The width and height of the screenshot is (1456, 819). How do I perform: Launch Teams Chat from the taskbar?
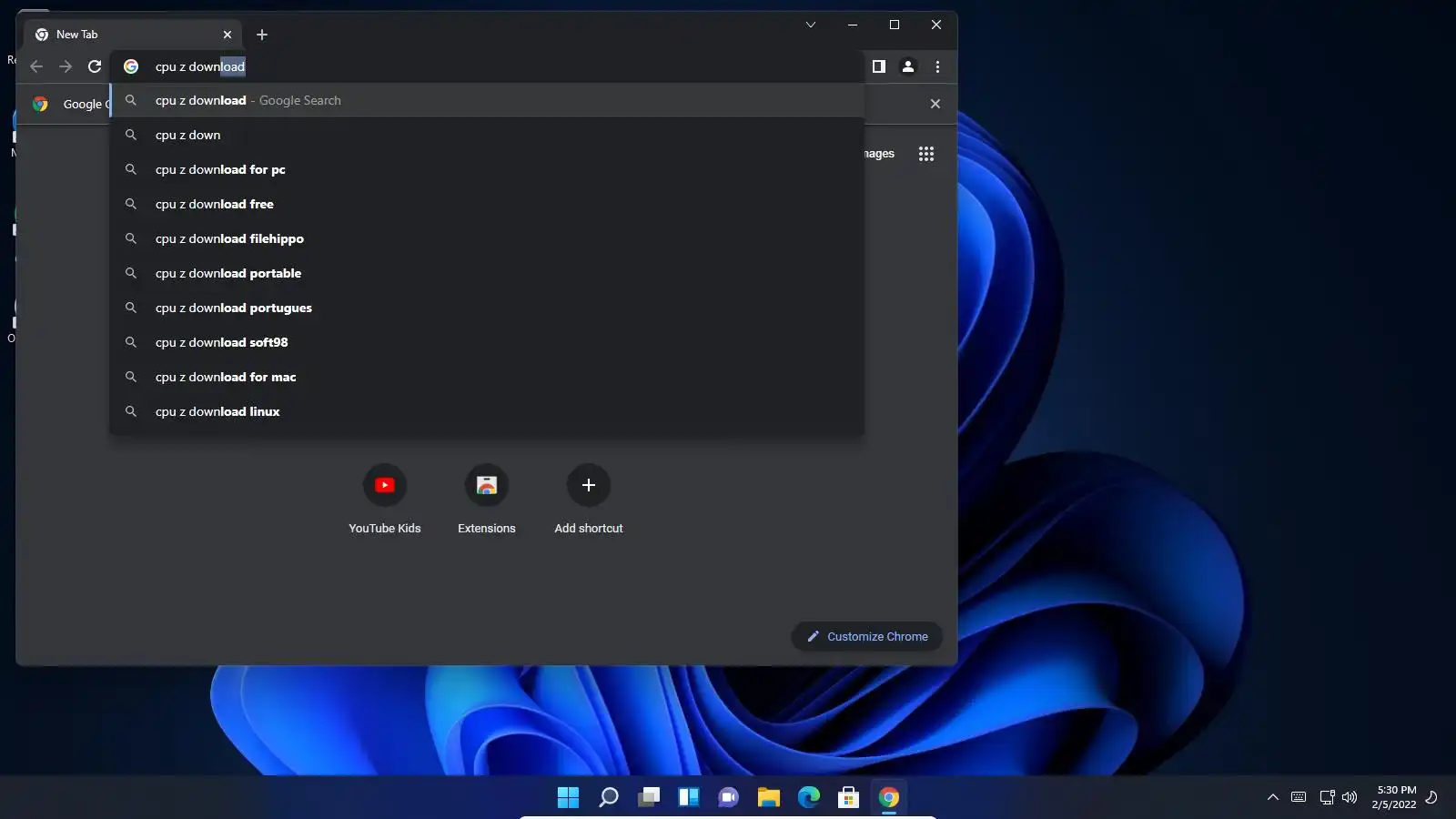pos(729,797)
